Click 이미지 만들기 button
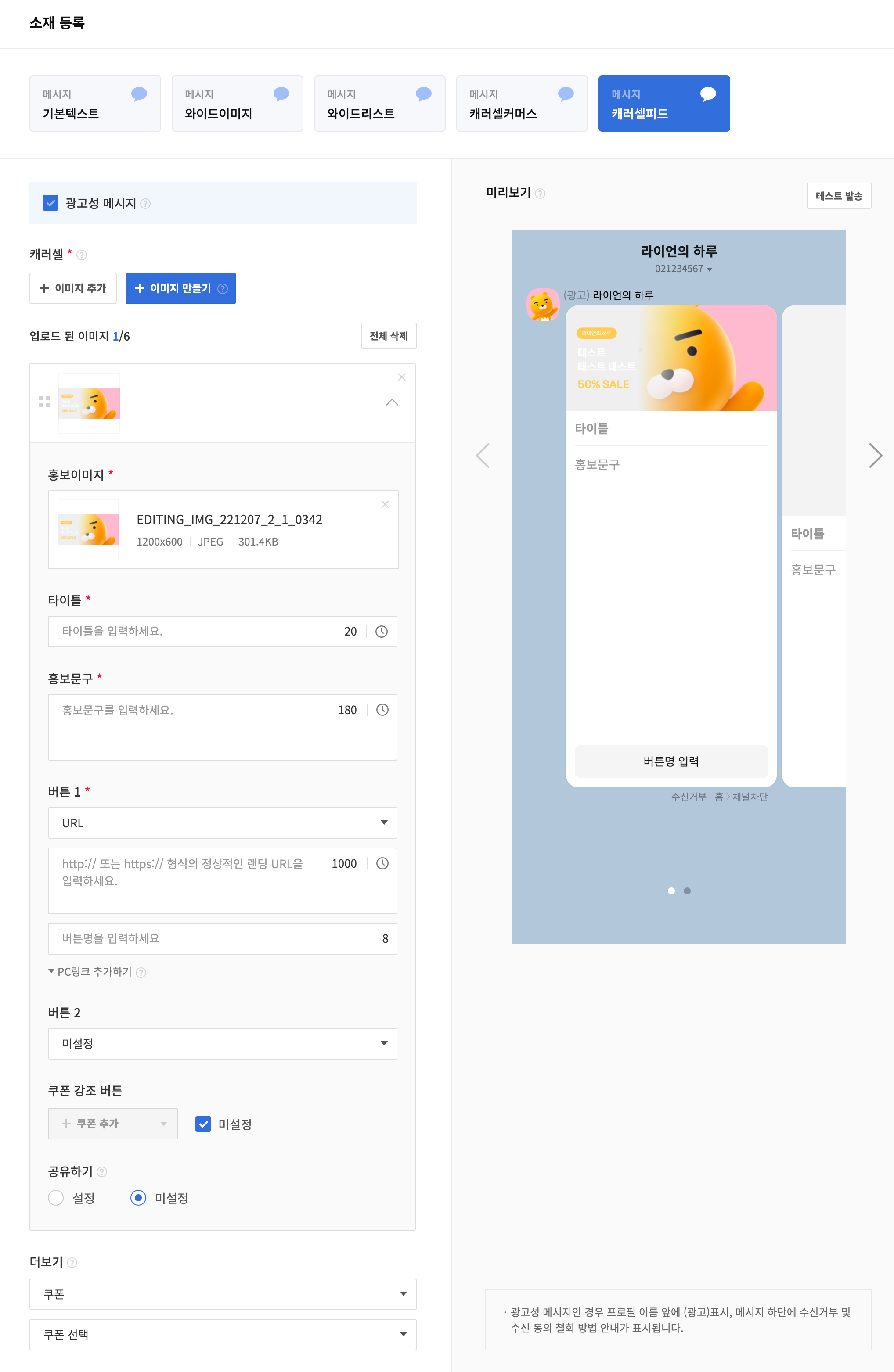Viewport: 894px width, 1372px height. [180, 288]
